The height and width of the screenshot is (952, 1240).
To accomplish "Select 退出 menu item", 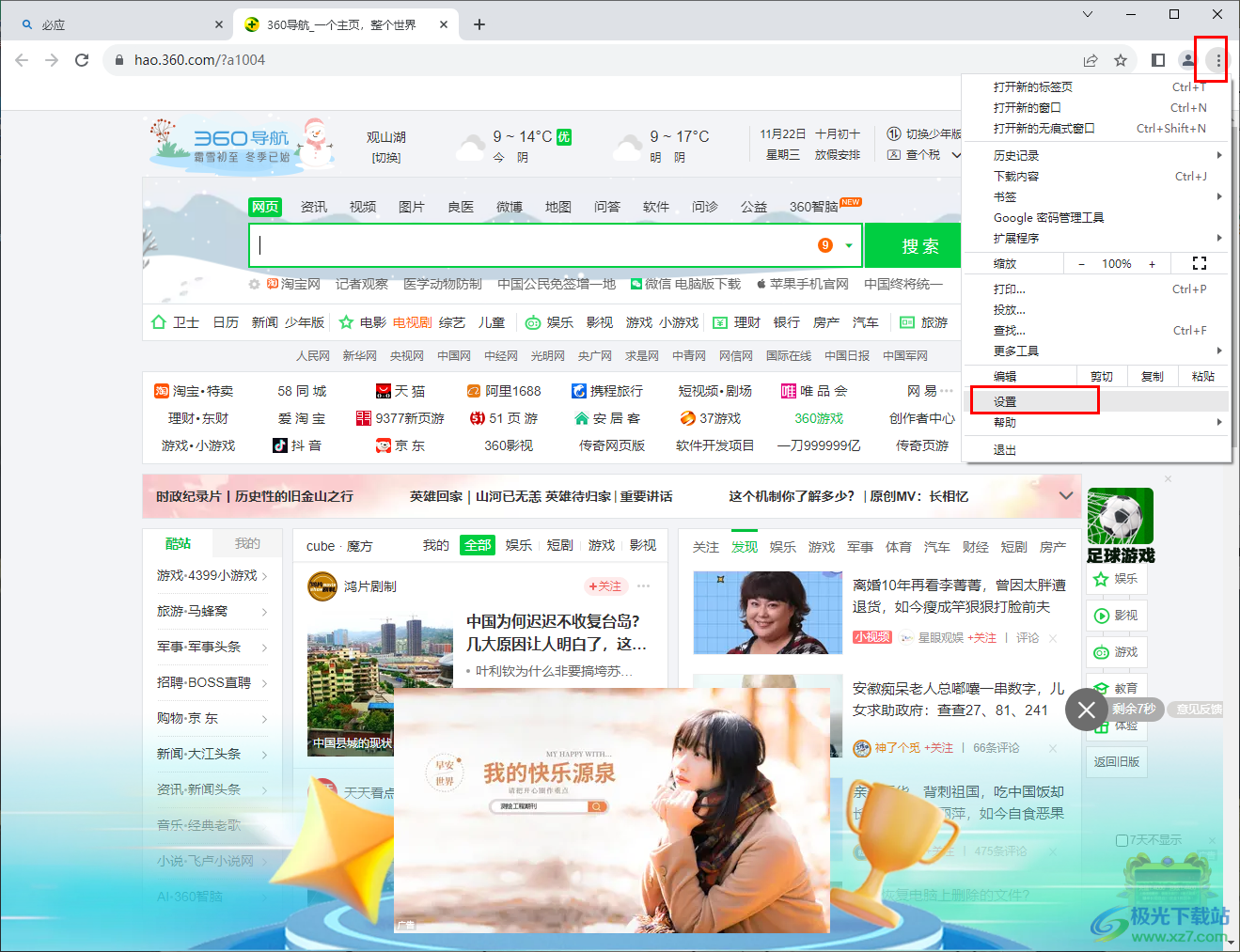I will (x=1096, y=449).
